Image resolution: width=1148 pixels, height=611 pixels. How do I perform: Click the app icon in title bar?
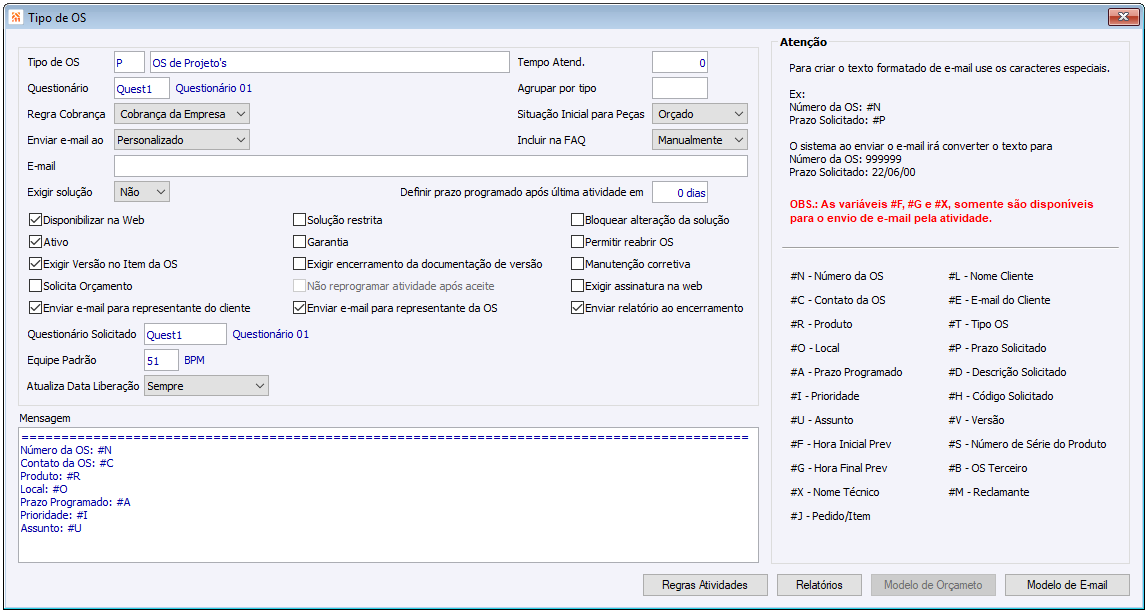12,17
